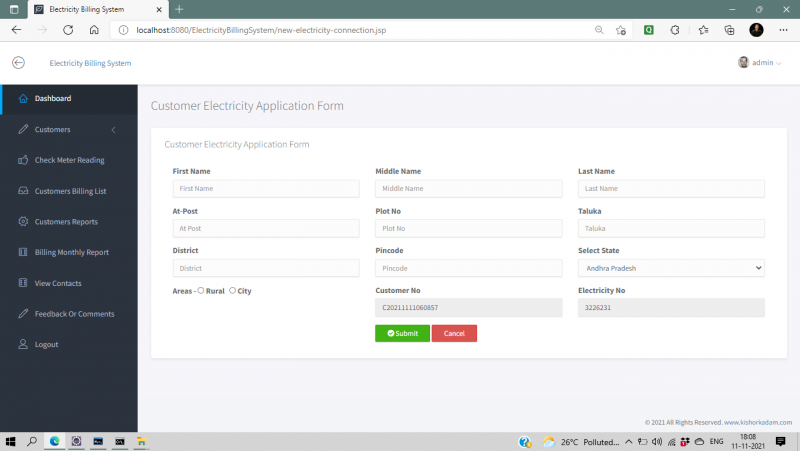
Task: Open browser Settings and more menu
Action: click(x=783, y=30)
